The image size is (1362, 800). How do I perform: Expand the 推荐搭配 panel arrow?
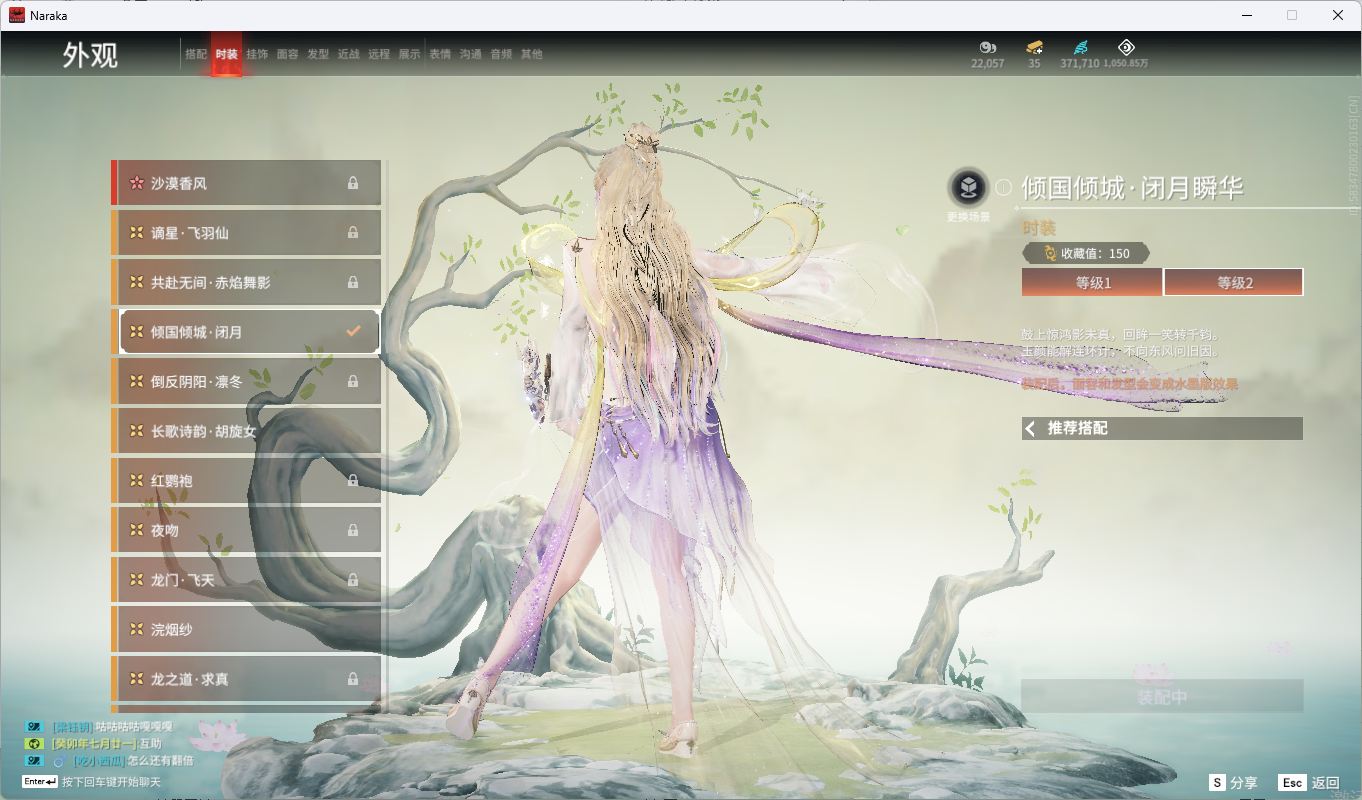(x=1030, y=429)
